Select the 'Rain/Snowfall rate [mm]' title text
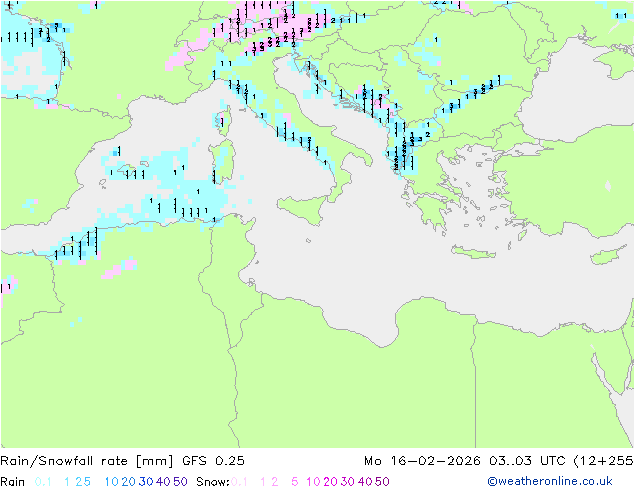Screen dimensions: 634x490 click(x=87, y=461)
